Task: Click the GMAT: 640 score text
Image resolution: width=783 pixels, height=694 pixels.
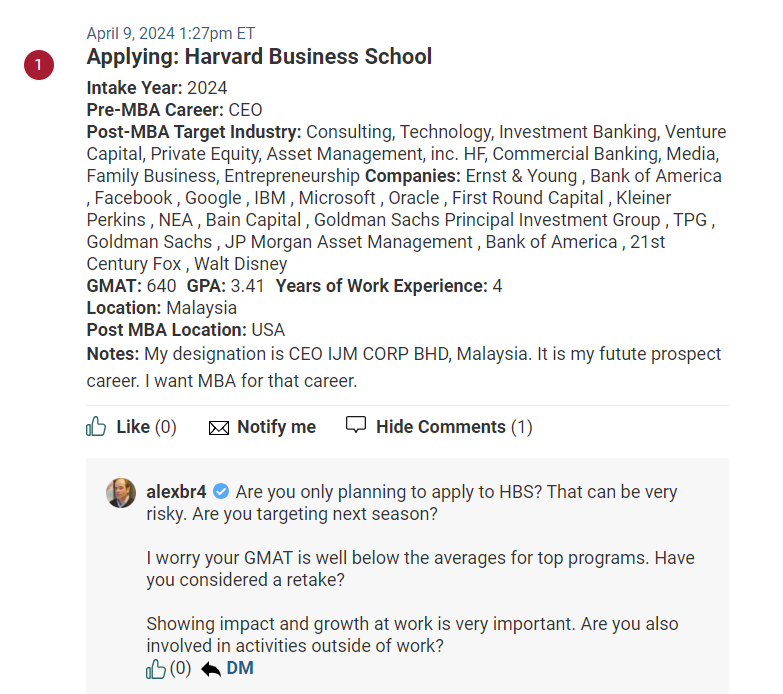Action: coord(131,286)
